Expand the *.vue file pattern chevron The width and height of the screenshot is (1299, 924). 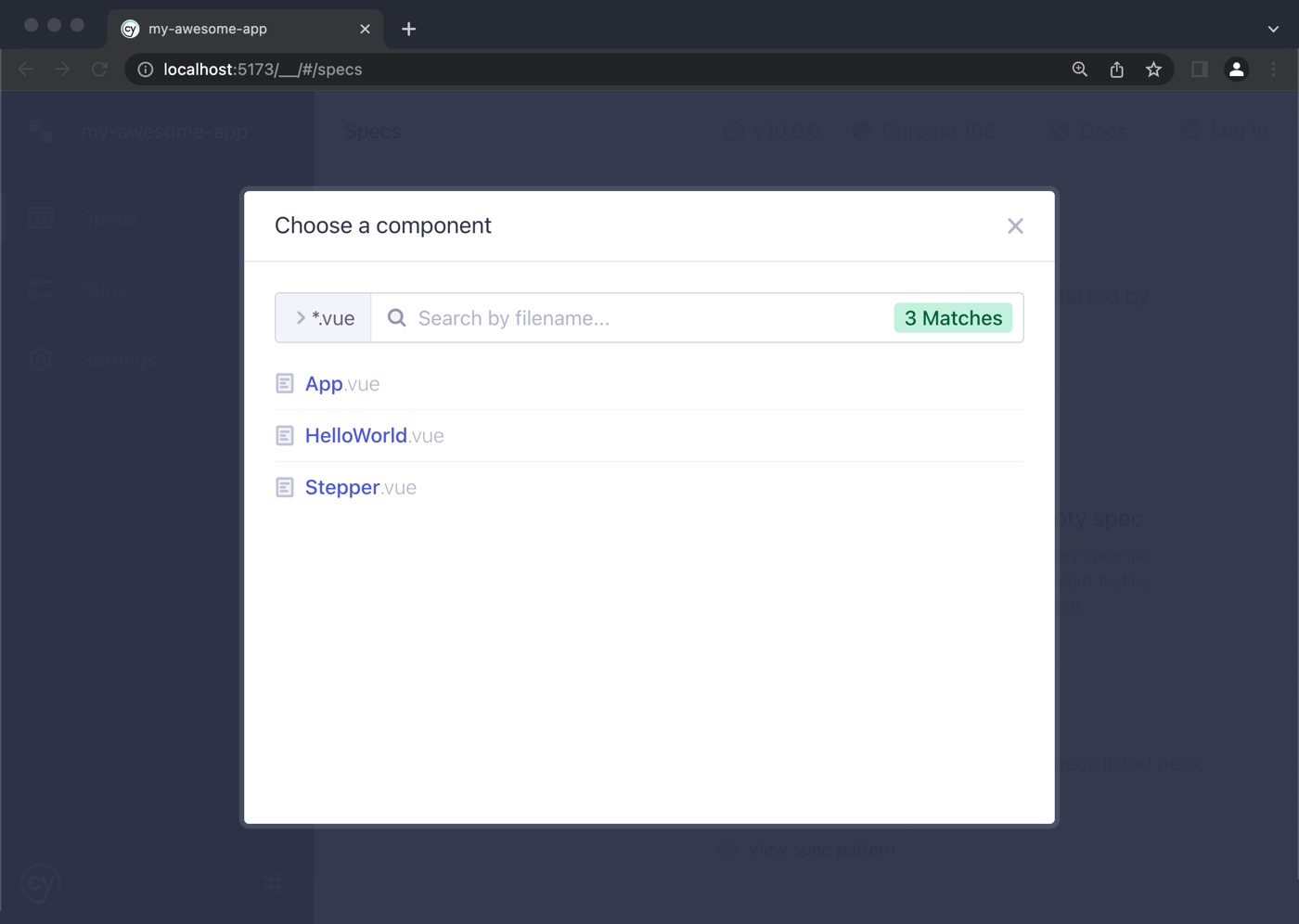pos(301,318)
